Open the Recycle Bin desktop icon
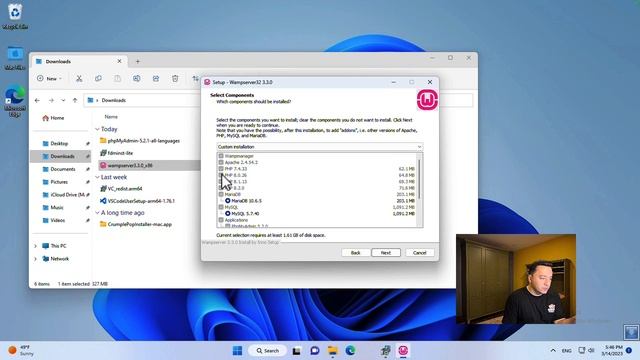This screenshot has width=640, height=360. pyautogui.click(x=15, y=16)
